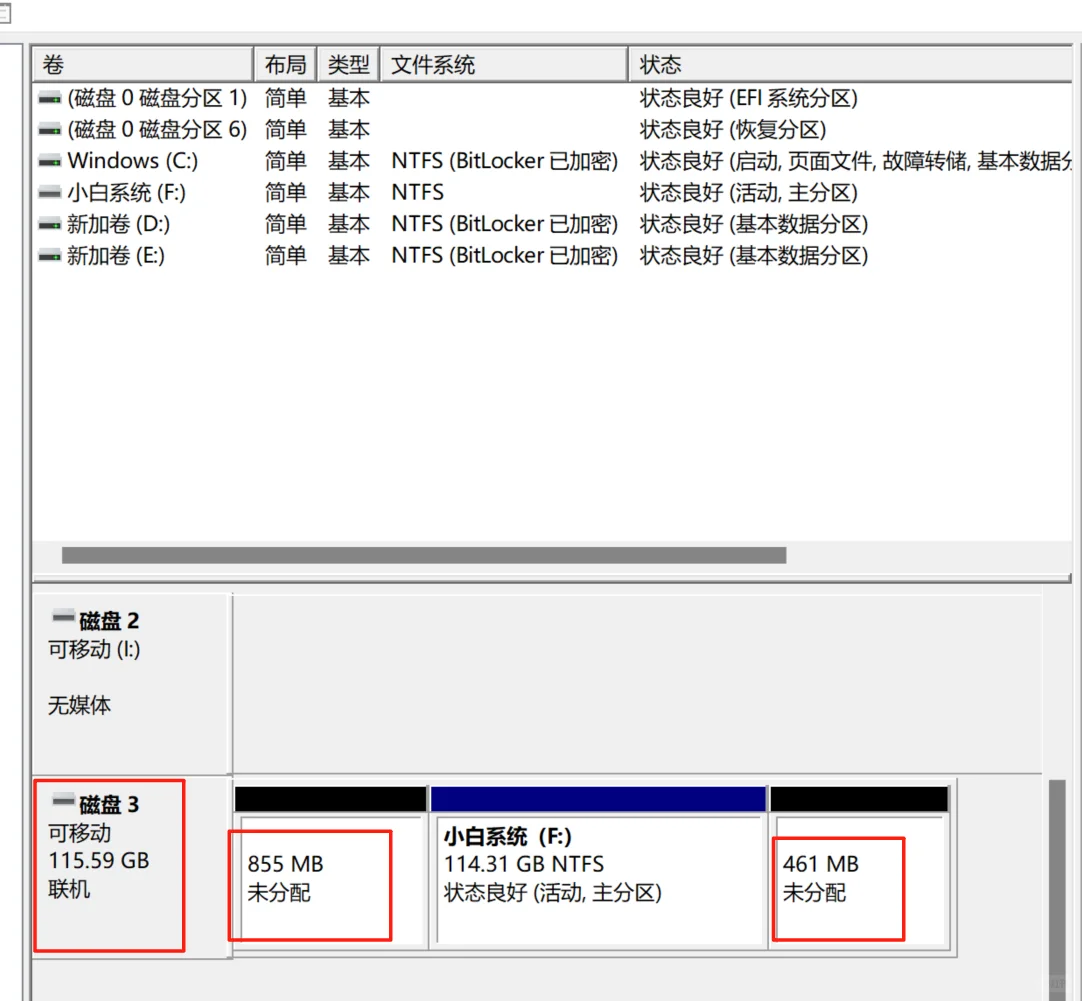The image size is (1082, 1001).
Task: Select the Windows (C:) volume name
Action: pyautogui.click(x=132, y=161)
